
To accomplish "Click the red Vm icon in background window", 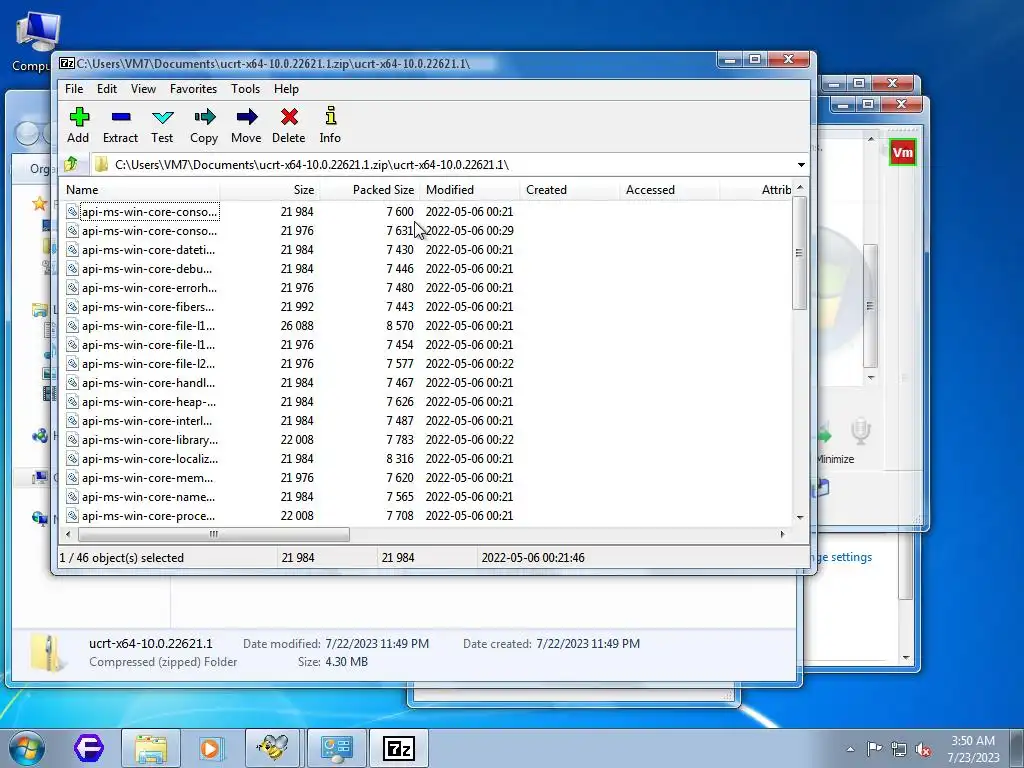I will pyautogui.click(x=903, y=152).
